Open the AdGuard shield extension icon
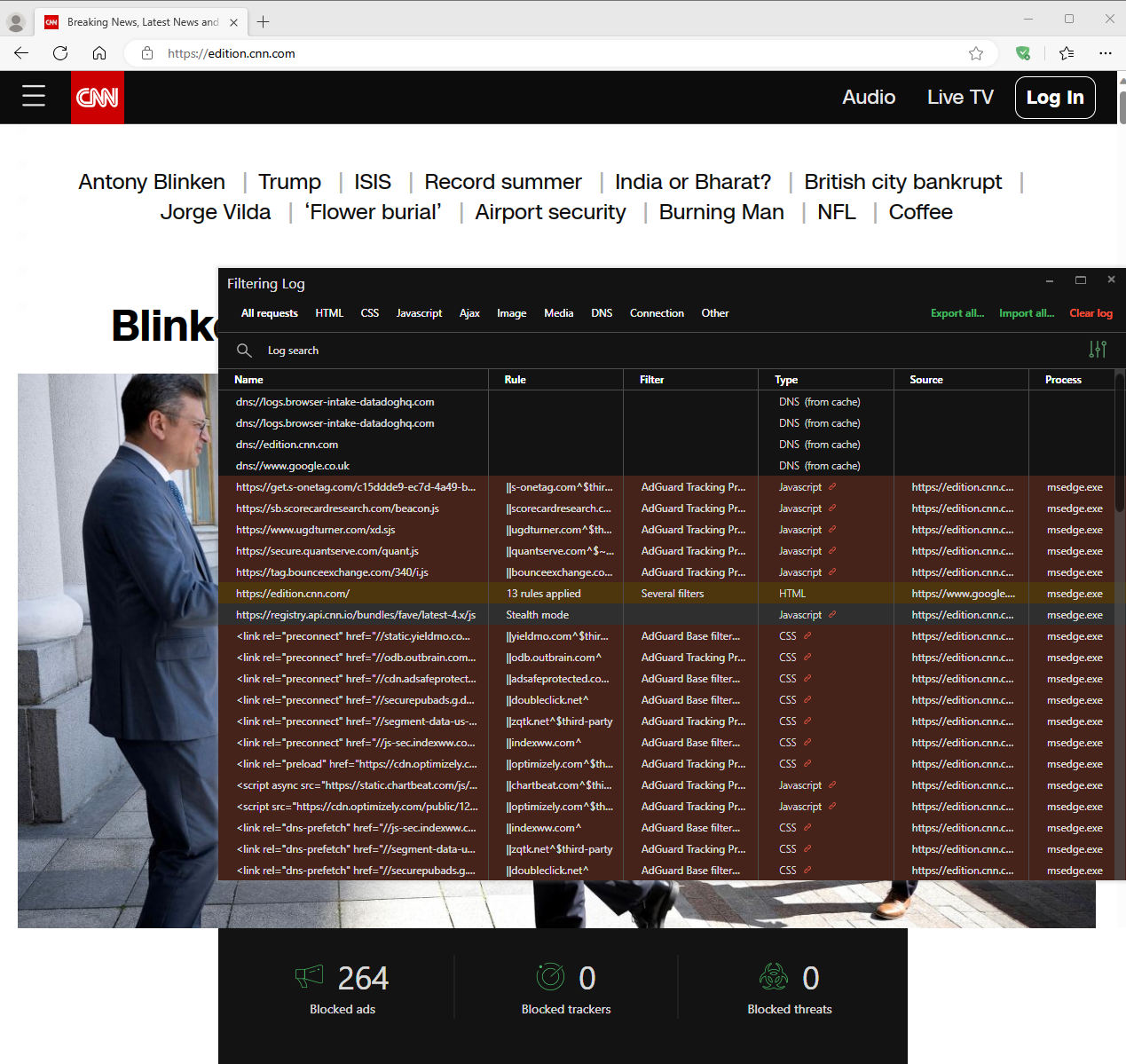This screenshot has height=1064, width=1126. click(1023, 53)
